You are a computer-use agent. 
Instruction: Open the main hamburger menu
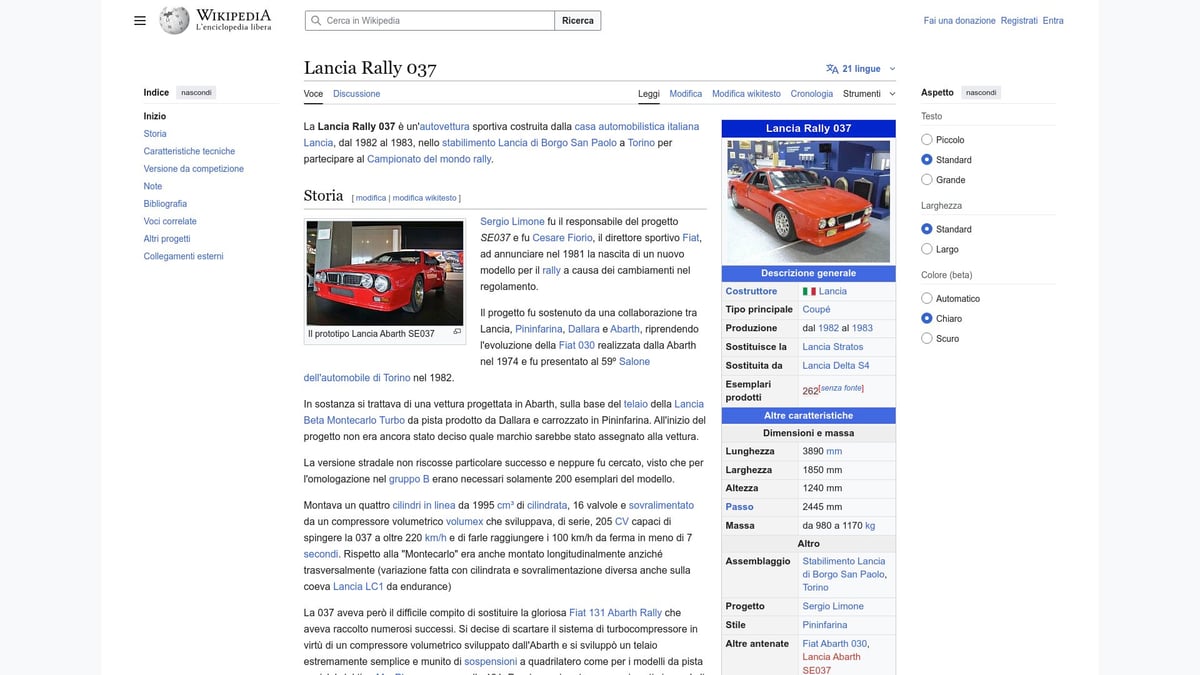tap(140, 20)
